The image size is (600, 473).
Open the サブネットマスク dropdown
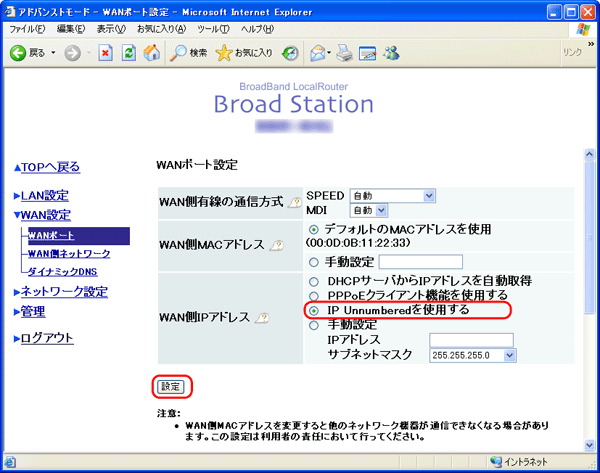[x=472, y=355]
